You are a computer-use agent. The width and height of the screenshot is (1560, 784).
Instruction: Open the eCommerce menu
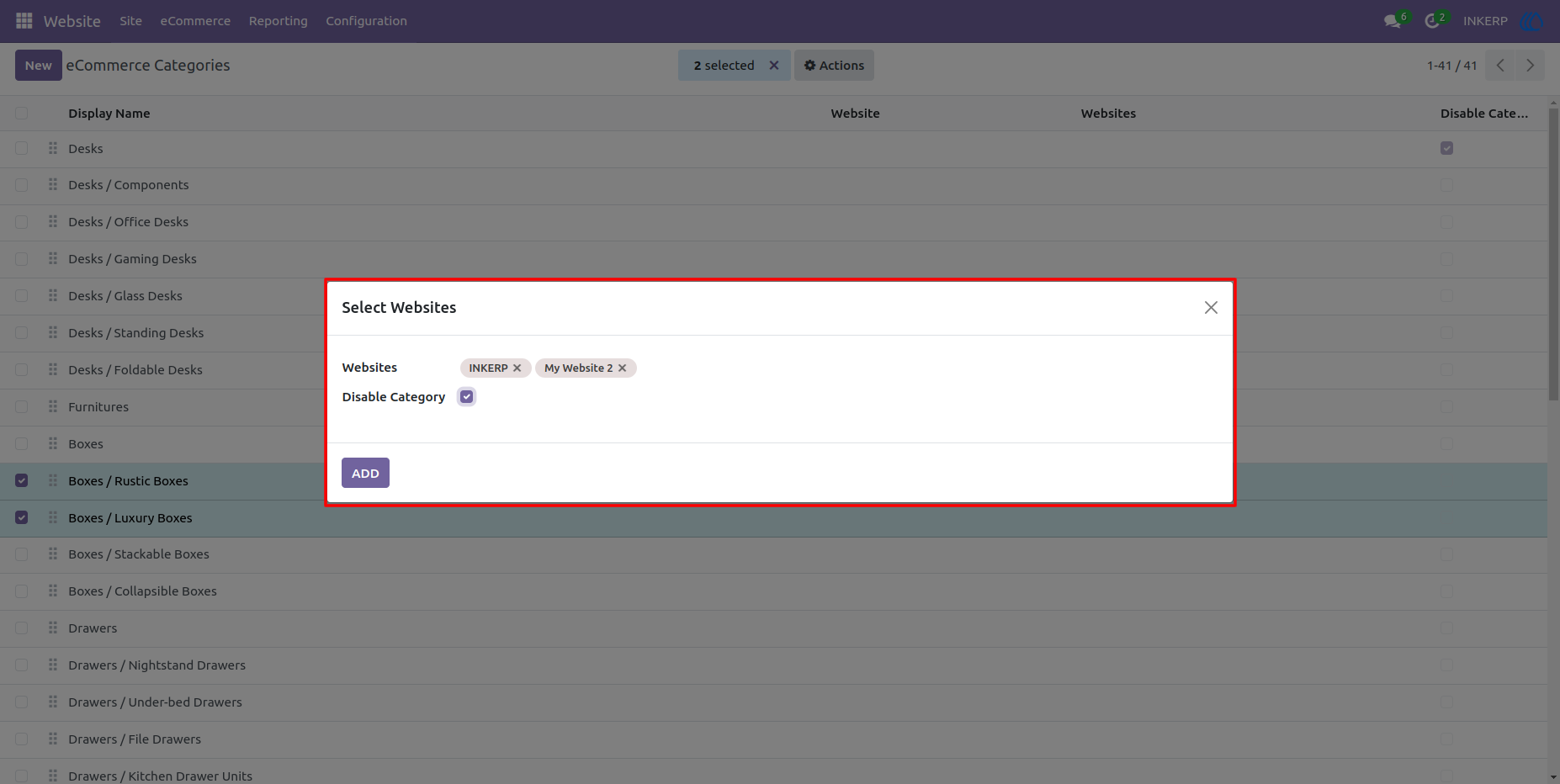click(x=195, y=21)
